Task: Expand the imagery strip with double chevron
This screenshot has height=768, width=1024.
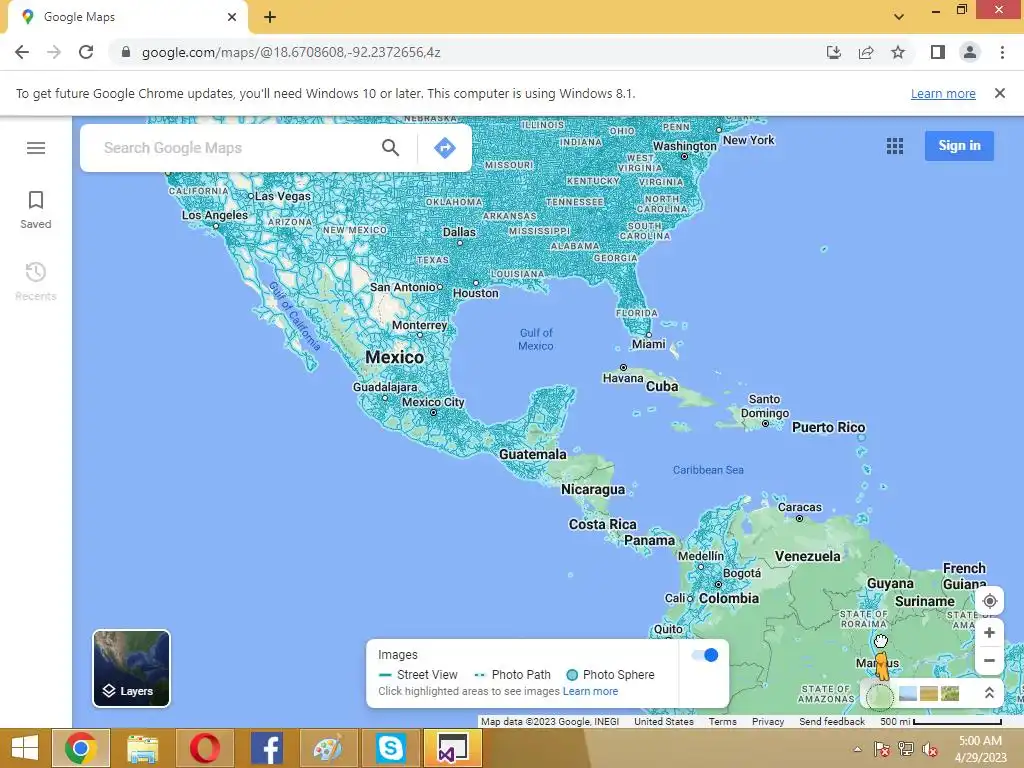Action: (x=989, y=693)
